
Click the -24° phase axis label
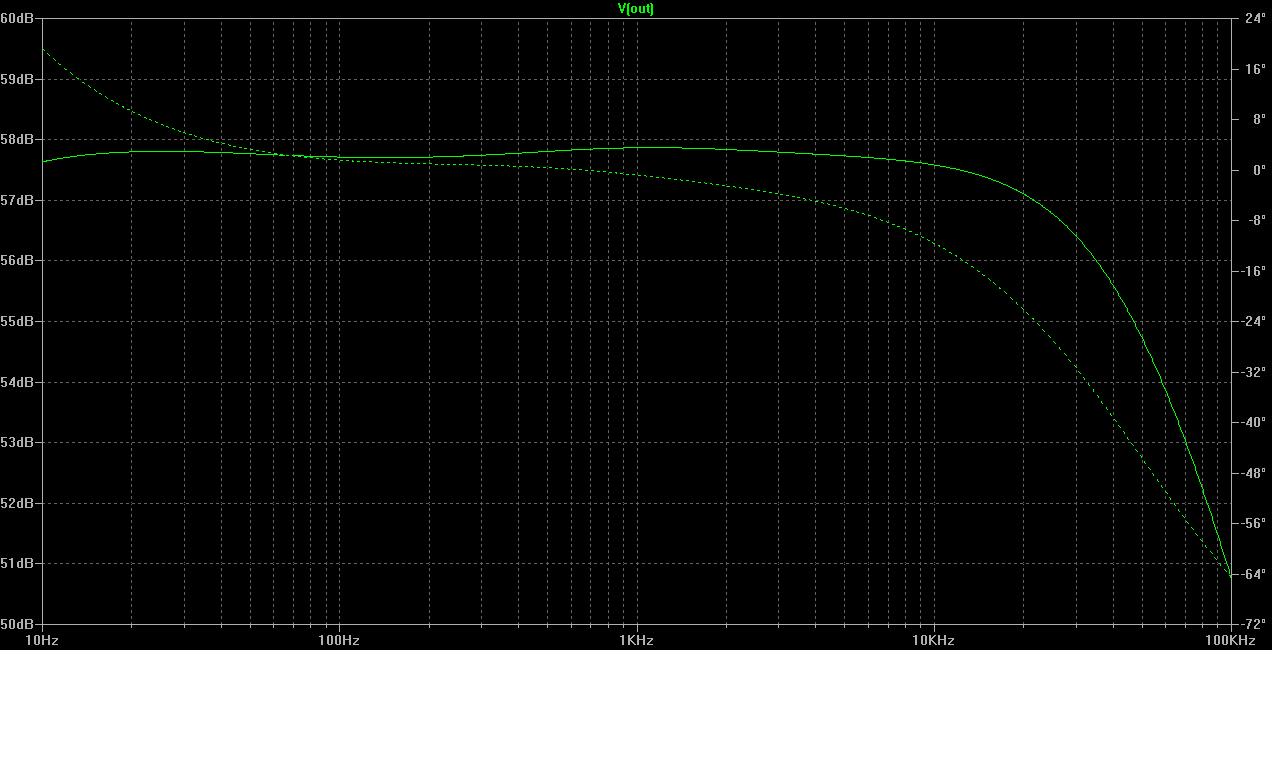point(1255,321)
